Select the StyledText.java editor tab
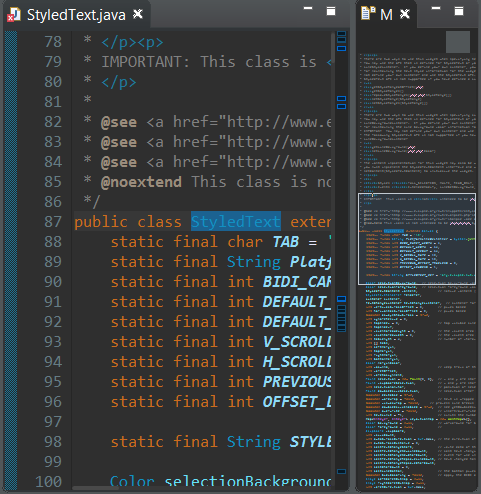Image resolution: width=481 pixels, height=494 pixels. click(76, 15)
